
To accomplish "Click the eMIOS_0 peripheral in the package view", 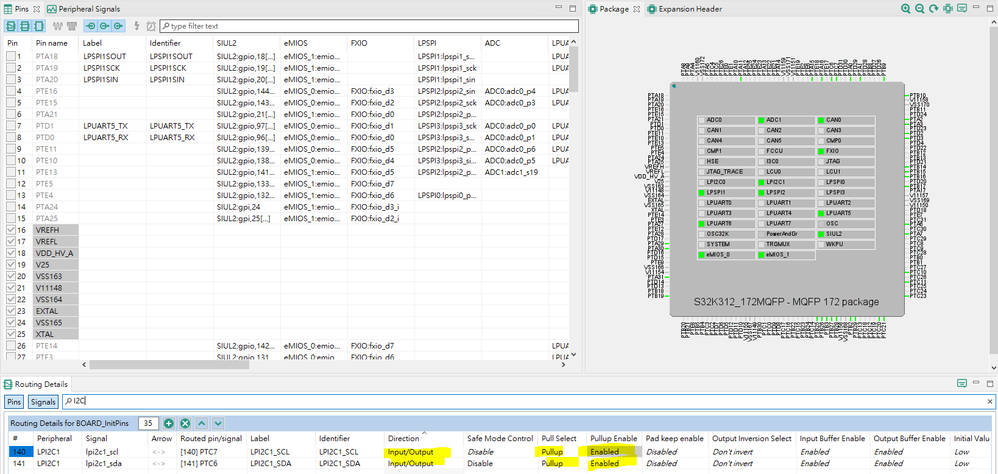I will pyautogui.click(x=725, y=254).
